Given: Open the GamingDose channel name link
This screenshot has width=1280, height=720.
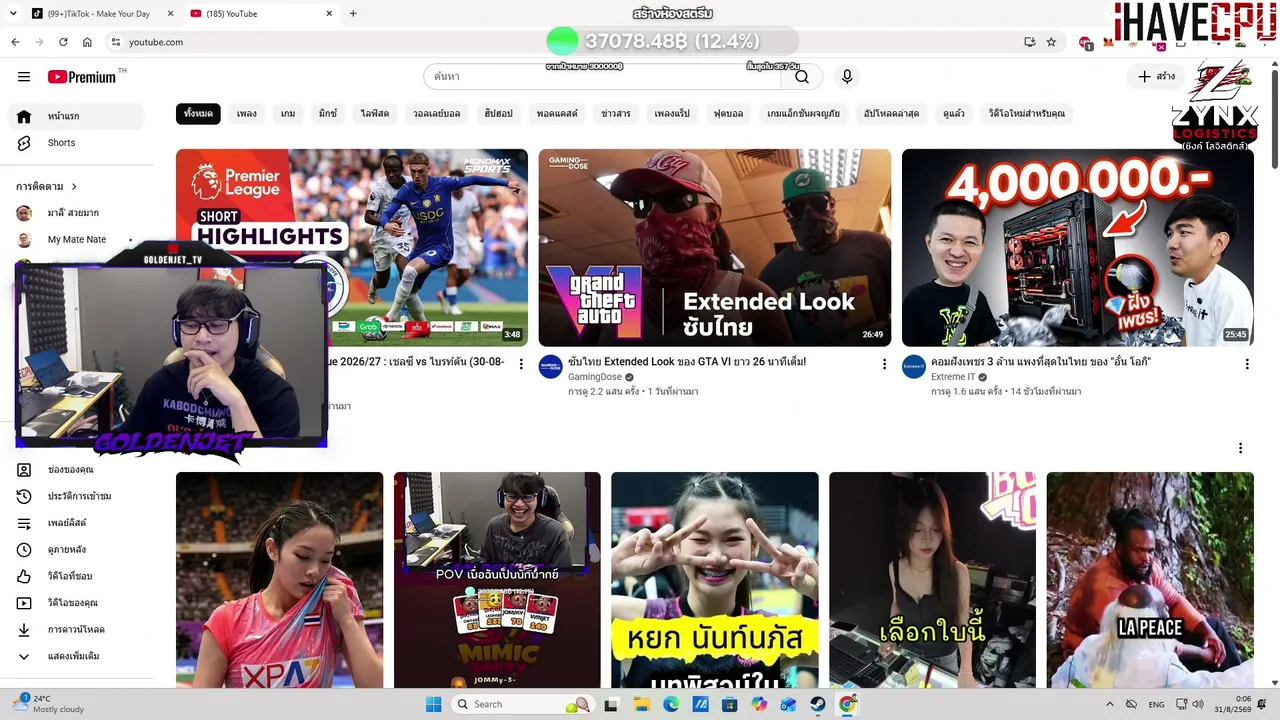Looking at the screenshot, I should click(x=595, y=377).
